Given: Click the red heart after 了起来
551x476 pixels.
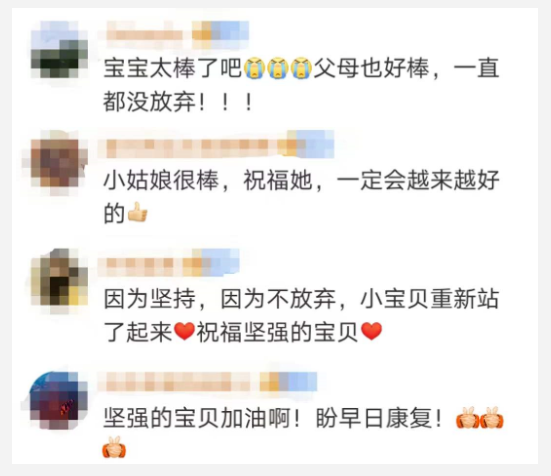Looking at the screenshot, I should [x=184, y=331].
